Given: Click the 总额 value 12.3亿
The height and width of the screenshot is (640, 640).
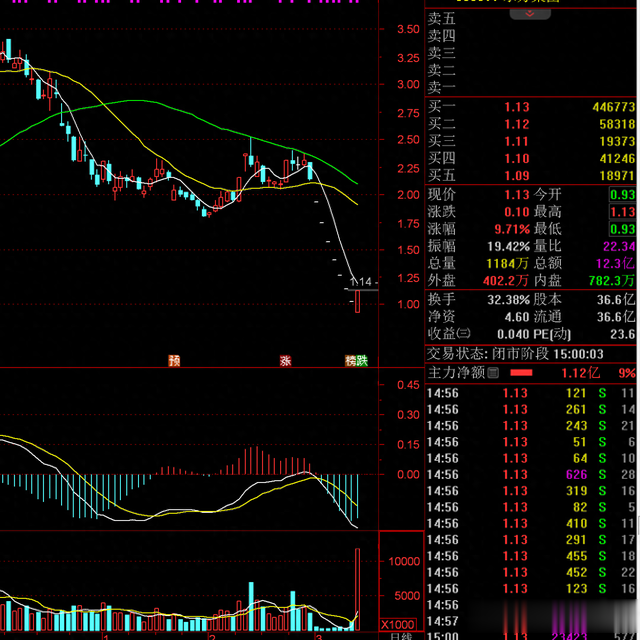Looking at the screenshot, I should (x=616, y=263).
